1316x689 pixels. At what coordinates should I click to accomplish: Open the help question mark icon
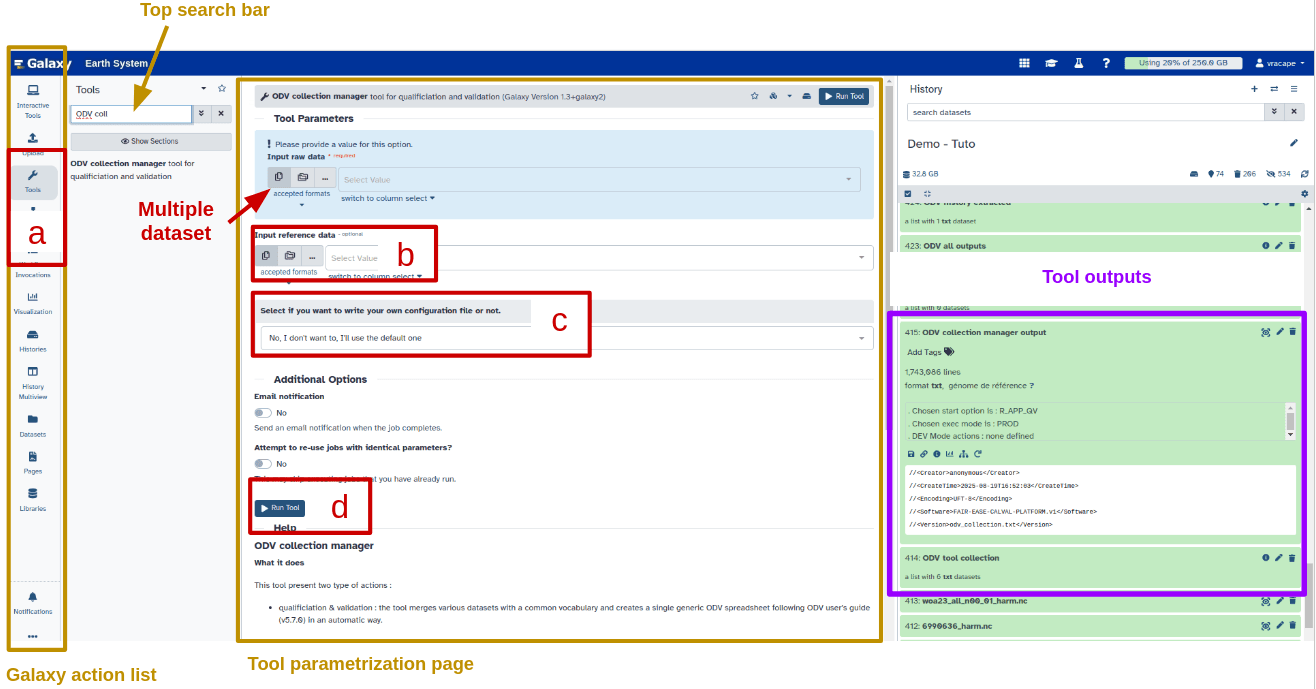click(1106, 63)
